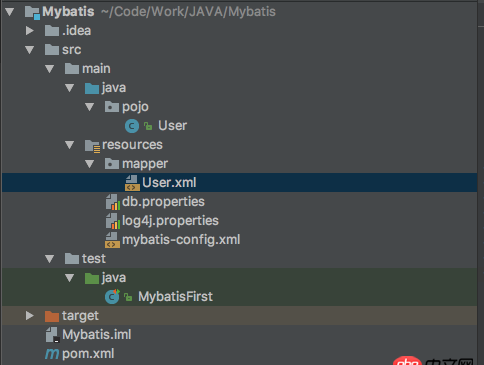Select the Mybatis project root label
The height and width of the screenshot is (365, 484).
click(x=68, y=12)
